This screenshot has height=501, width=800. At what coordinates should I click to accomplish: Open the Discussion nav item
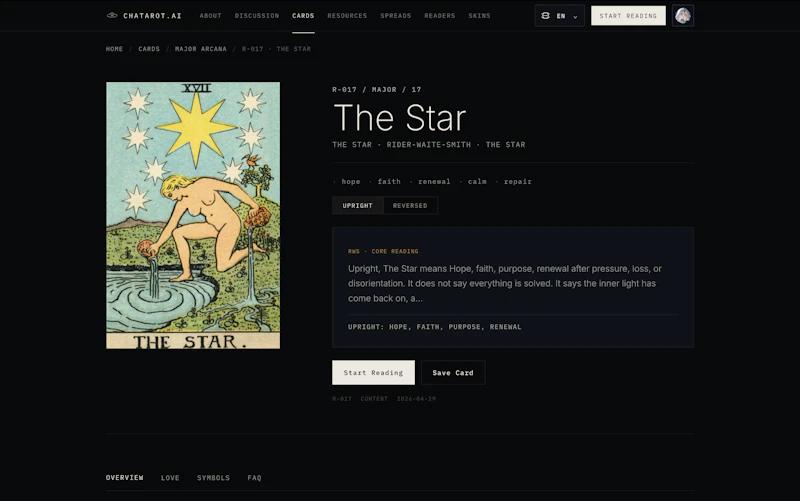pos(257,16)
